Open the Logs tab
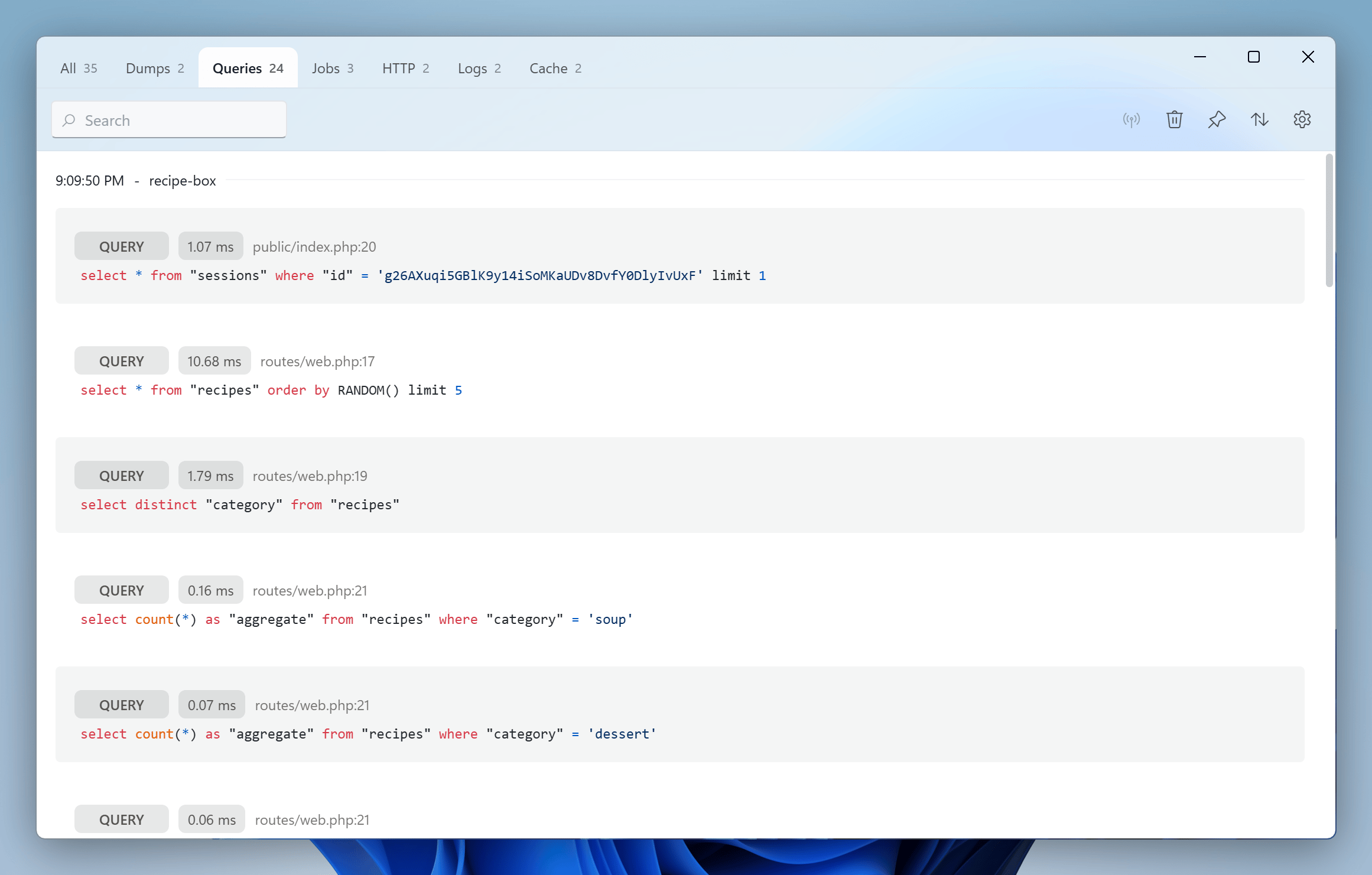 (479, 69)
